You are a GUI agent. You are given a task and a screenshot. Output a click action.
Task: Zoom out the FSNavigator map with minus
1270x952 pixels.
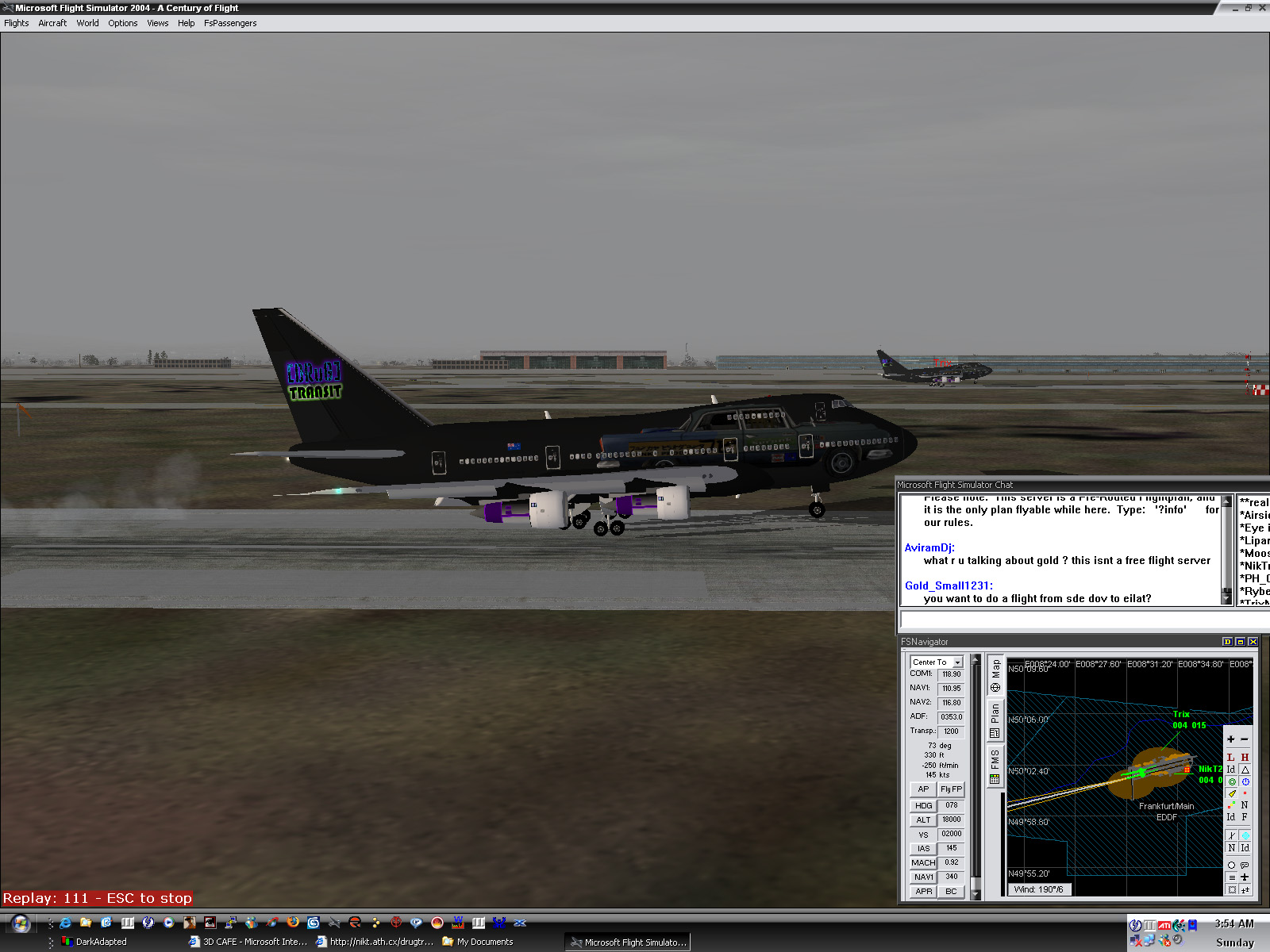pyautogui.click(x=1245, y=739)
